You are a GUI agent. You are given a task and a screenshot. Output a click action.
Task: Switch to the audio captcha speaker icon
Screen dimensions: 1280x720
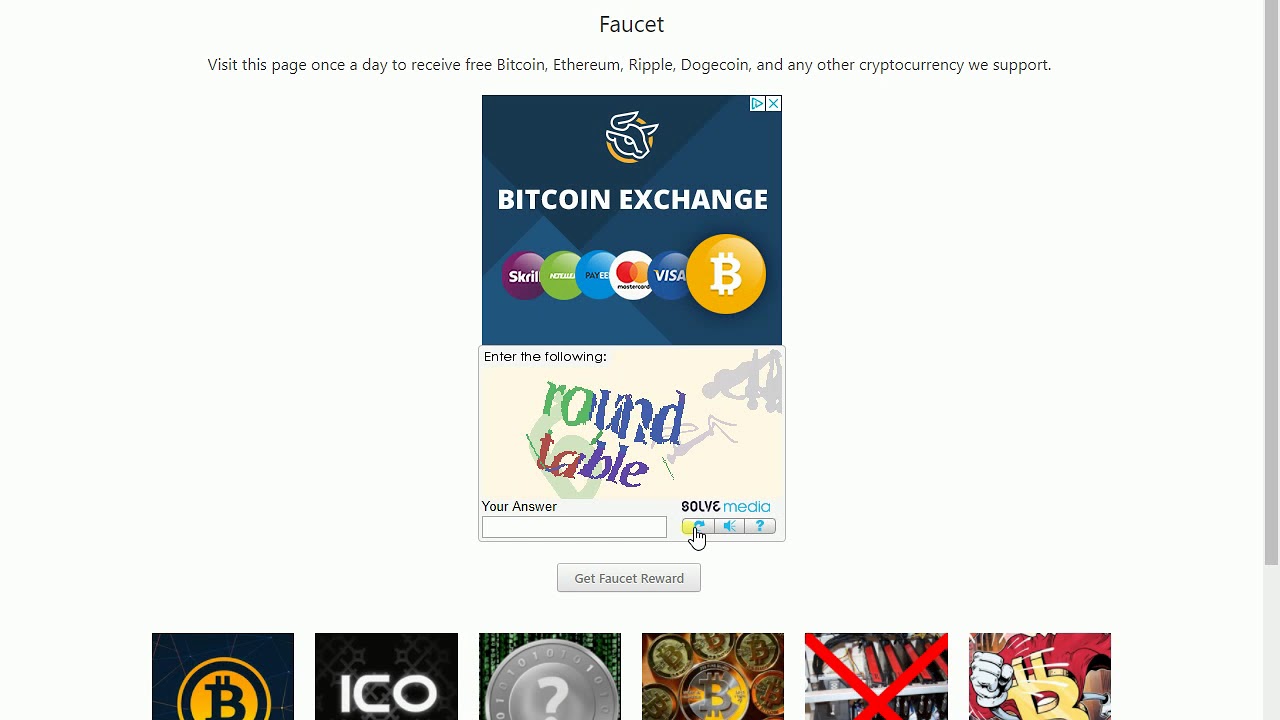[x=730, y=526]
